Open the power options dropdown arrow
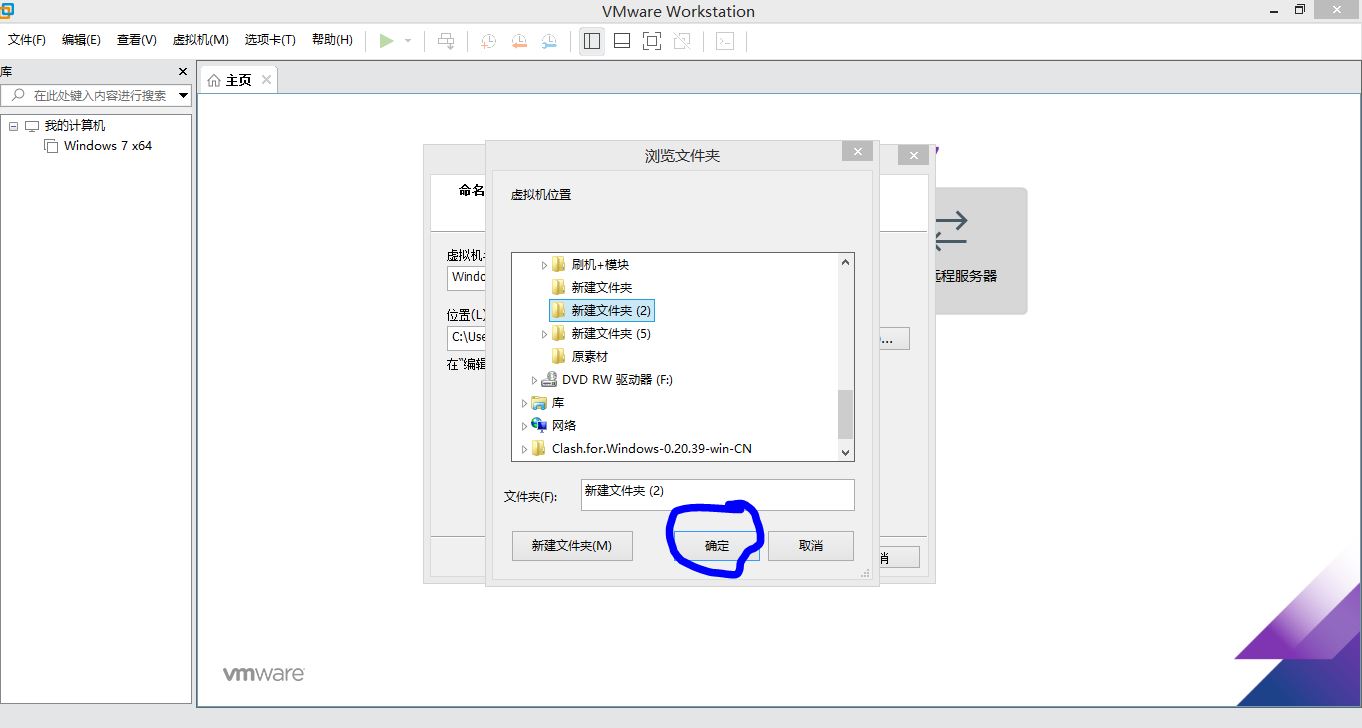This screenshot has width=1362, height=728. point(408,41)
